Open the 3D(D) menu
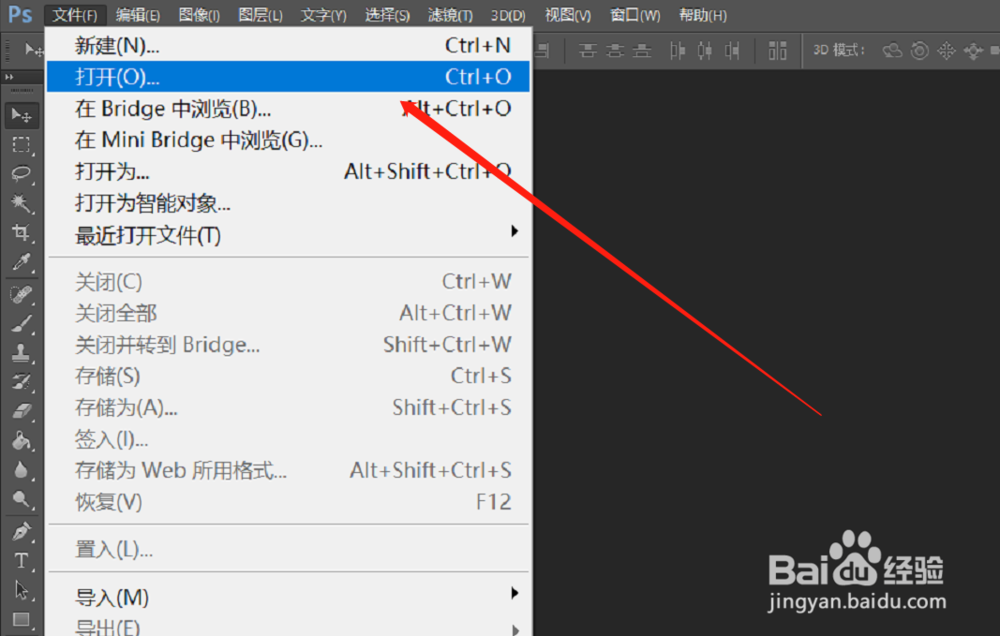This screenshot has height=636, width=1000. 508,15
